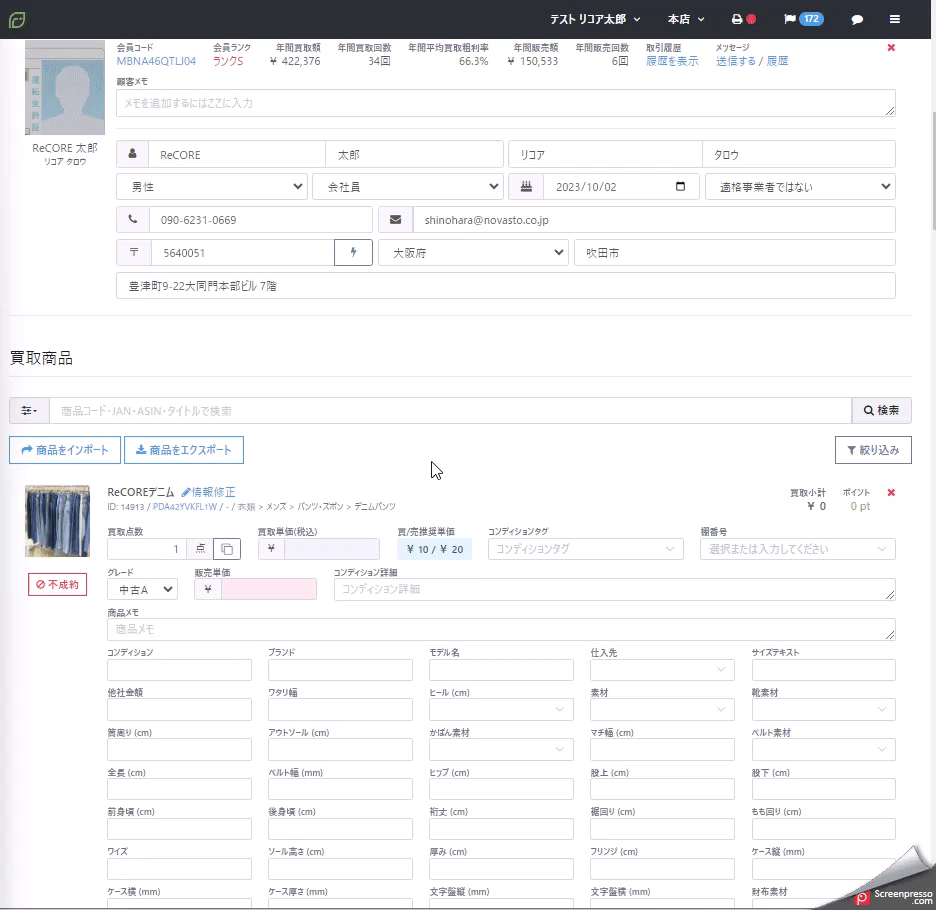The width and height of the screenshot is (936, 910).
Task: Focus the email address field
Action: 654,220
